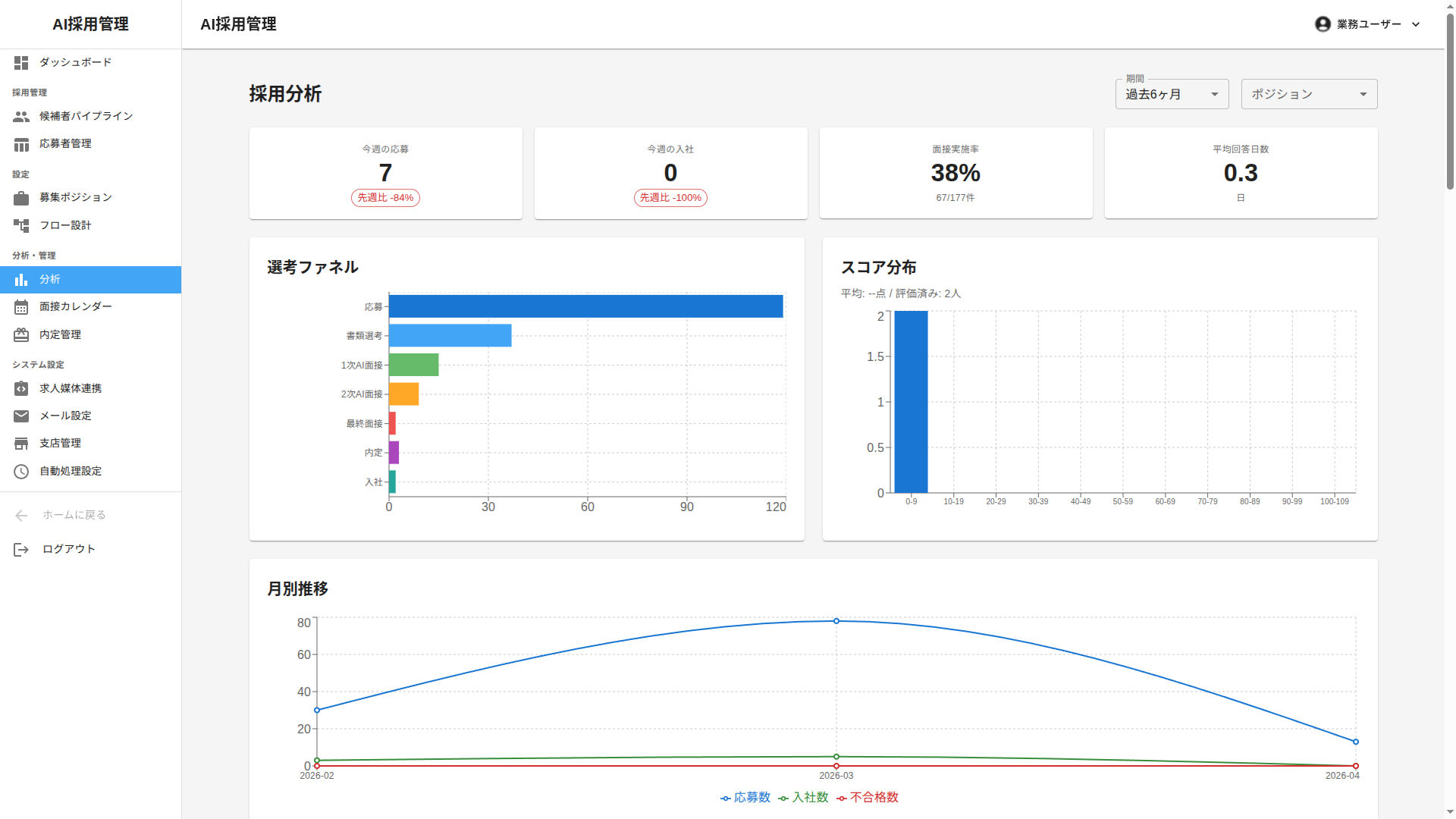Select 内定管理 sidebar menu item

click(x=60, y=335)
